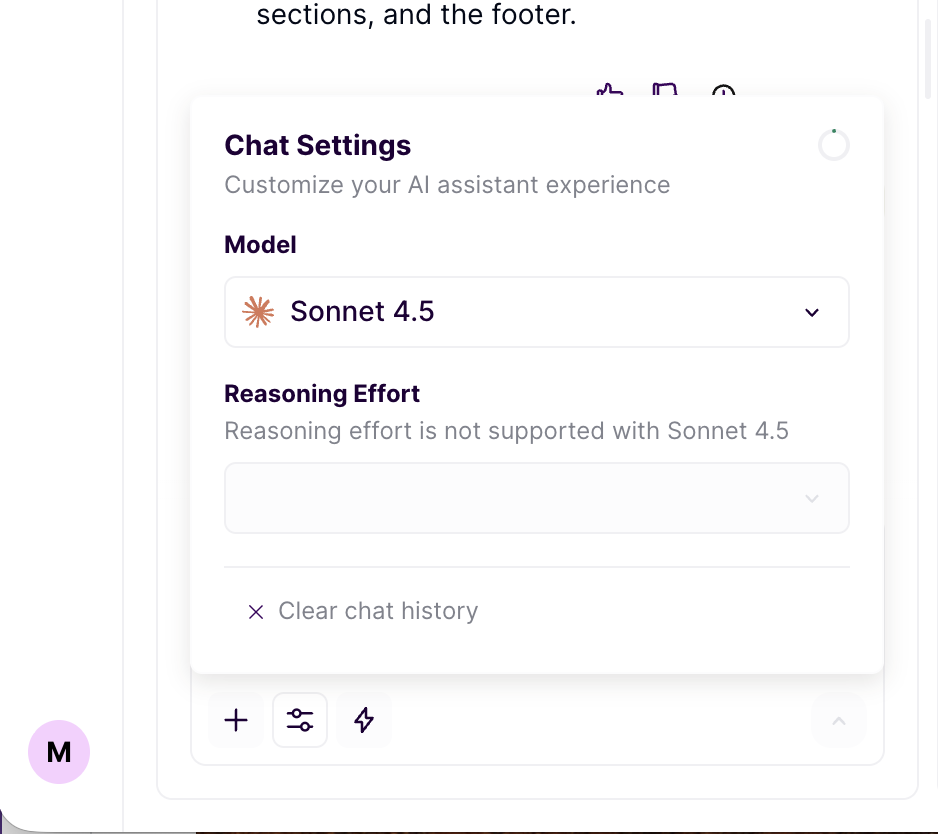Toggle the chat settings sliders icon
Image resolution: width=938 pixels, height=834 pixels.
(x=300, y=720)
